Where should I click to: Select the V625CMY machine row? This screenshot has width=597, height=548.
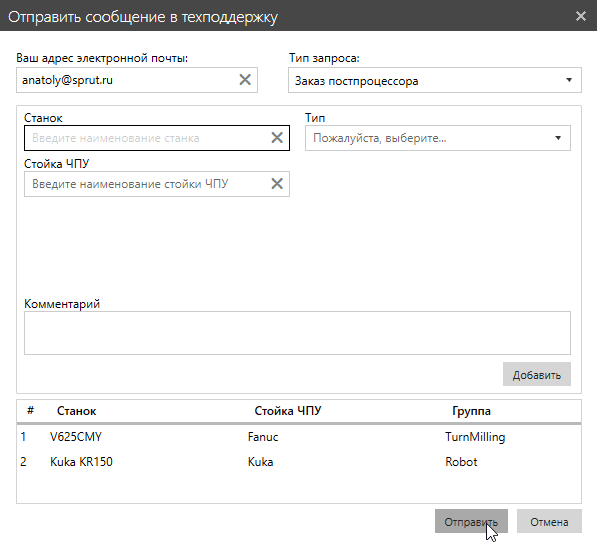[x=299, y=437]
